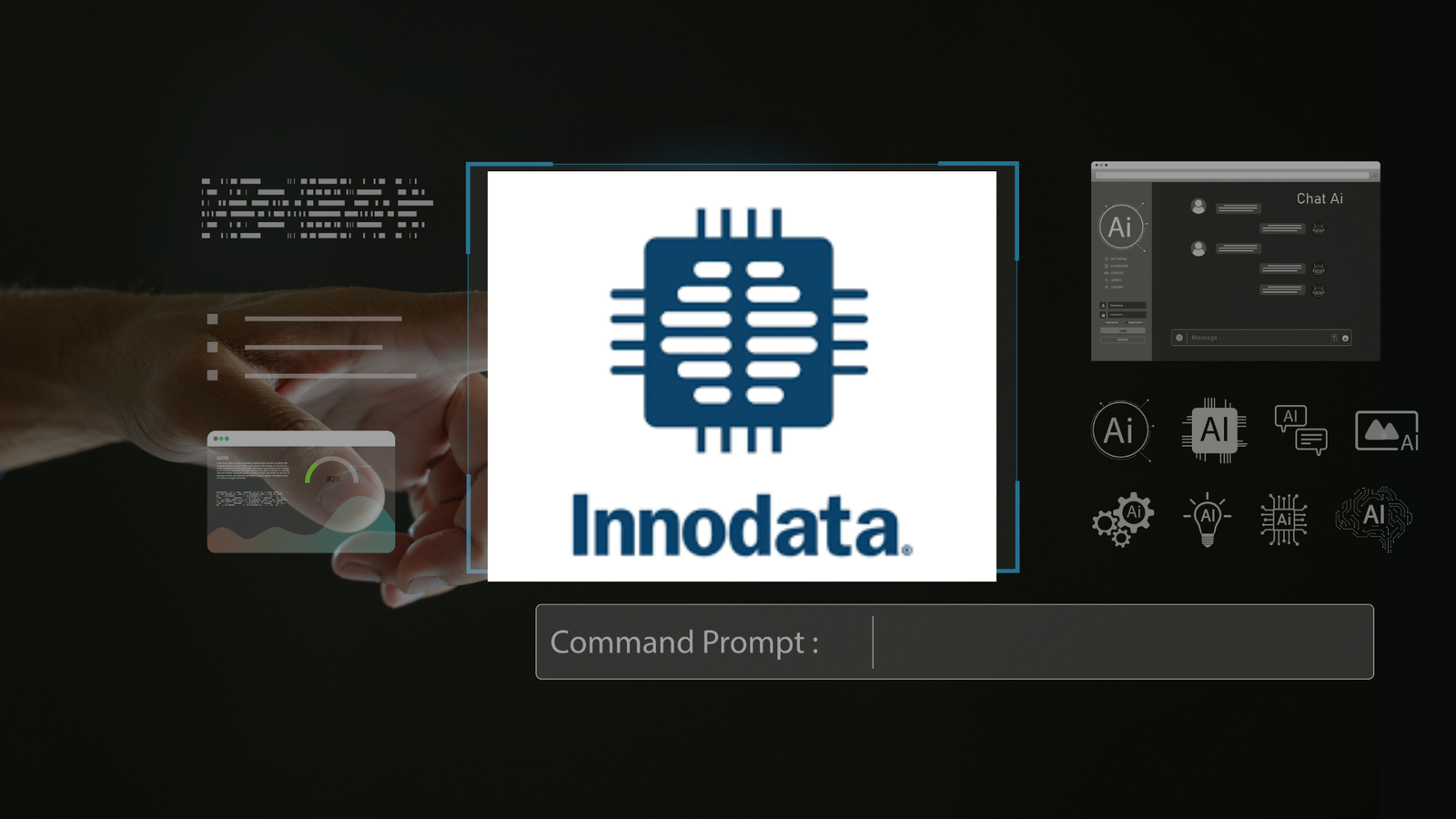Image resolution: width=1456 pixels, height=819 pixels.
Task: Click inside the Command Prompt input box
Action: click(x=1121, y=642)
